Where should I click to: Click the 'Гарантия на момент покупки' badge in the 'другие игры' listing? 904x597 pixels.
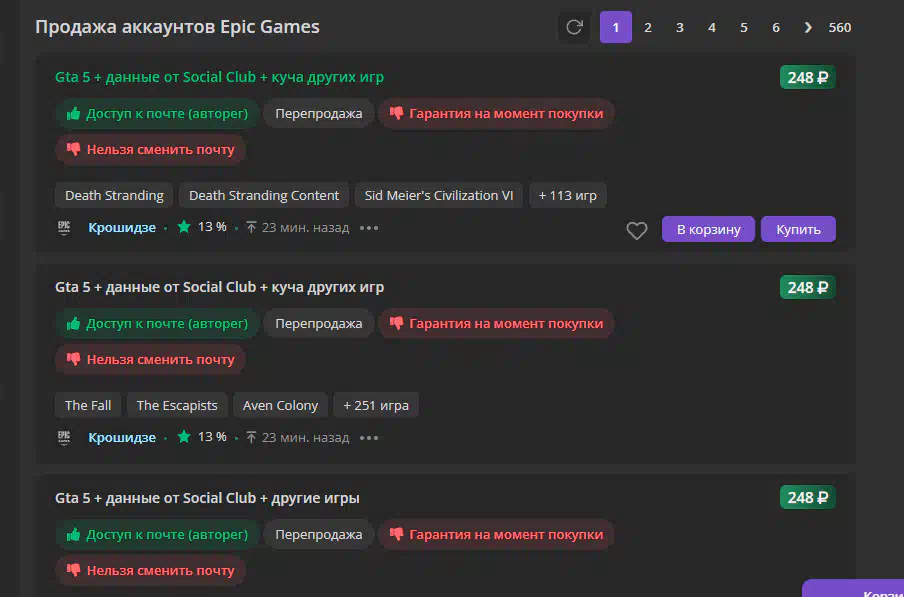click(x=496, y=534)
